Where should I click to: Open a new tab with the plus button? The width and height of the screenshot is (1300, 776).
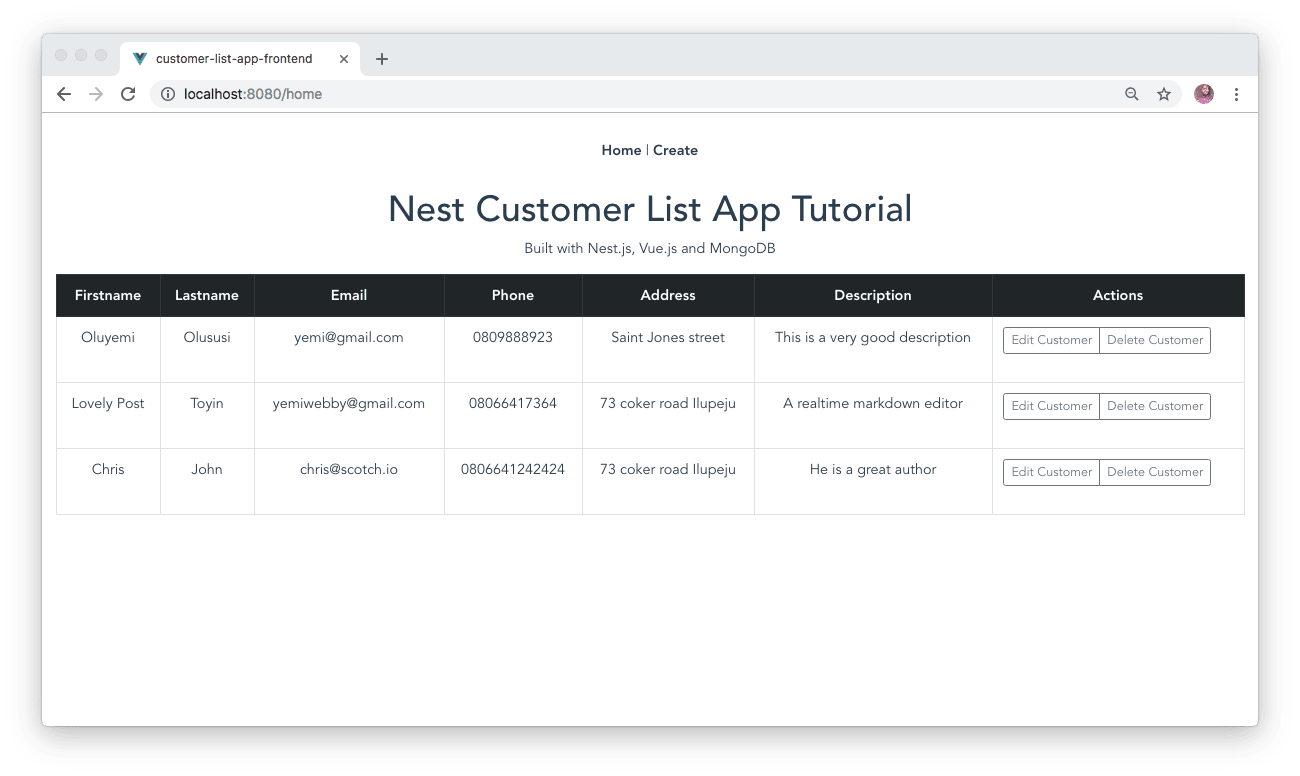[x=381, y=59]
